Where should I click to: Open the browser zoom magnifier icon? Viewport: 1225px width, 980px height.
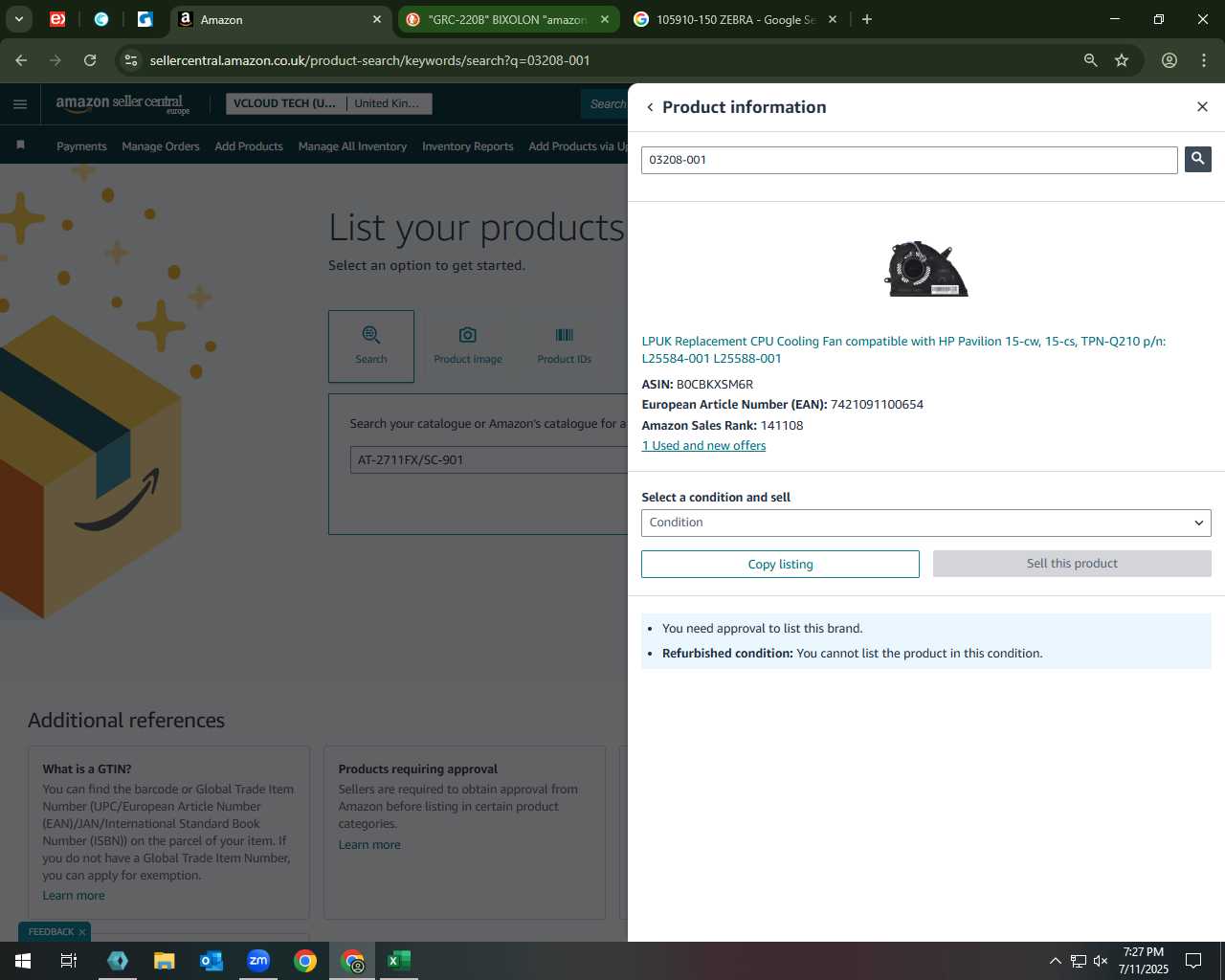pyautogui.click(x=1090, y=60)
